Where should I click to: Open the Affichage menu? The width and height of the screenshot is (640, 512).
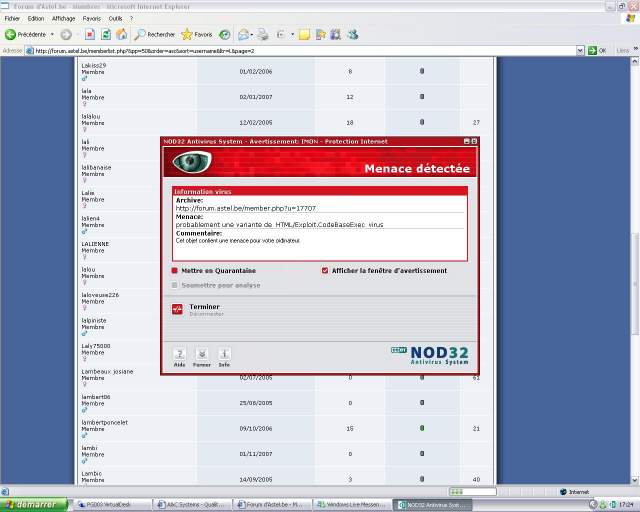tap(63, 18)
